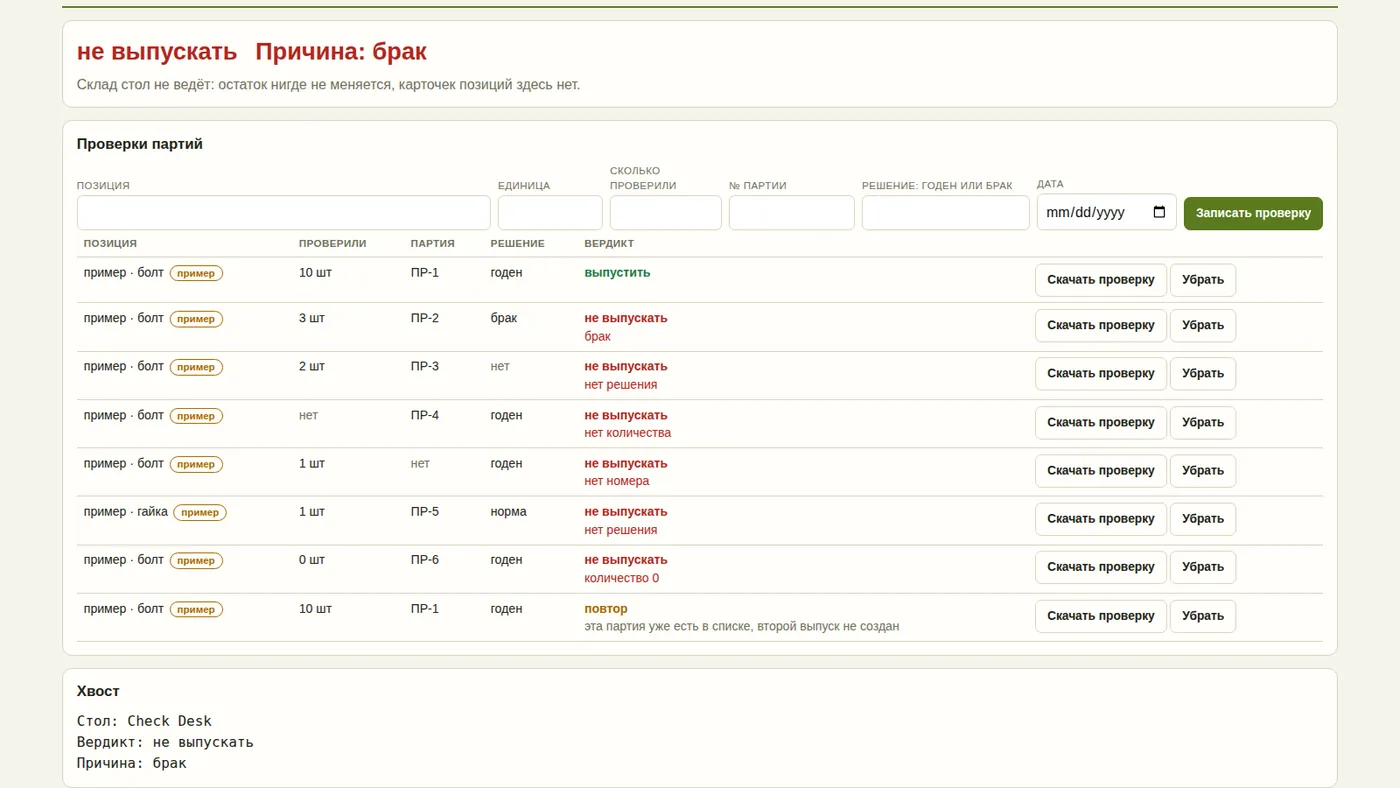Download the check for batch ПР-2

tap(1101, 326)
